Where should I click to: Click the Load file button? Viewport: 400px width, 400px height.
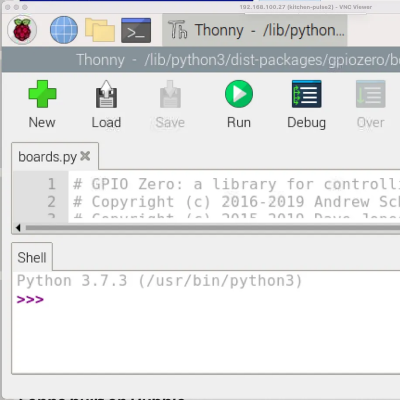(x=106, y=104)
